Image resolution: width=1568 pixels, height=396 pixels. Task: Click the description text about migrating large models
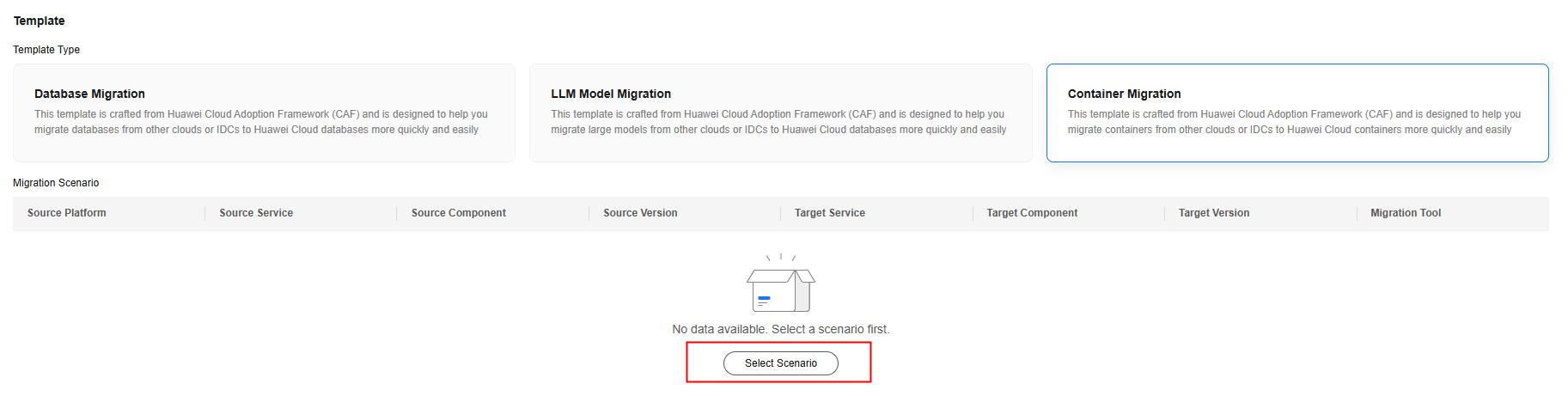[x=778, y=122]
